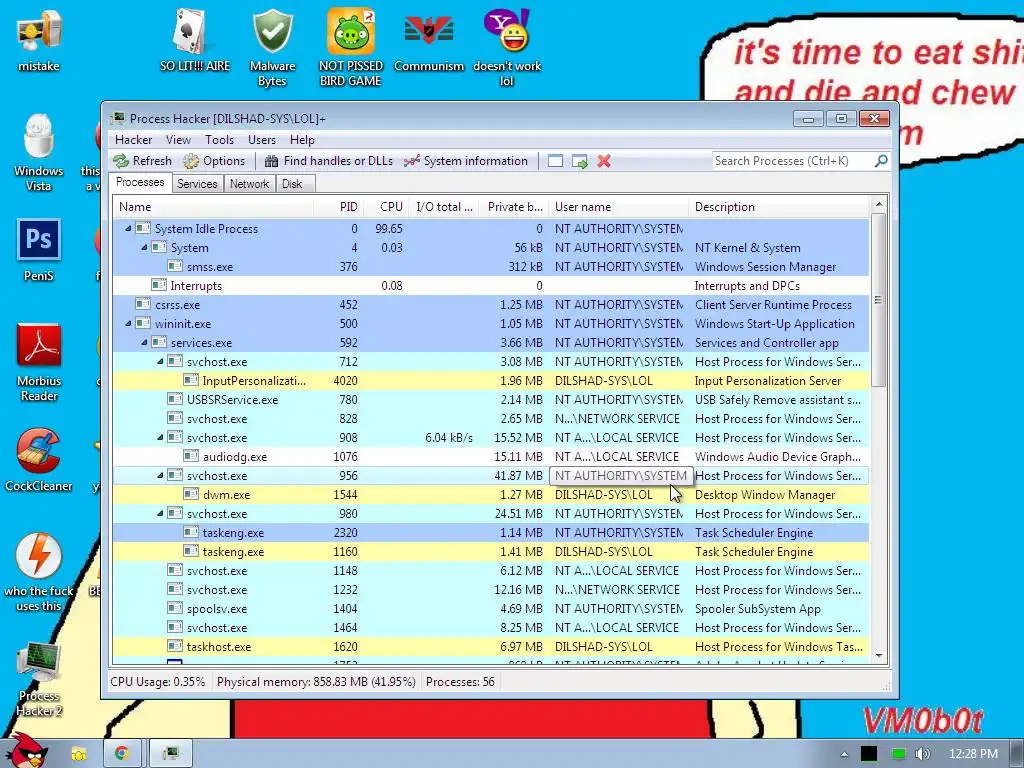1024x768 pixels.
Task: Click the USBSRService.exe process icon
Action: pyautogui.click(x=175, y=398)
